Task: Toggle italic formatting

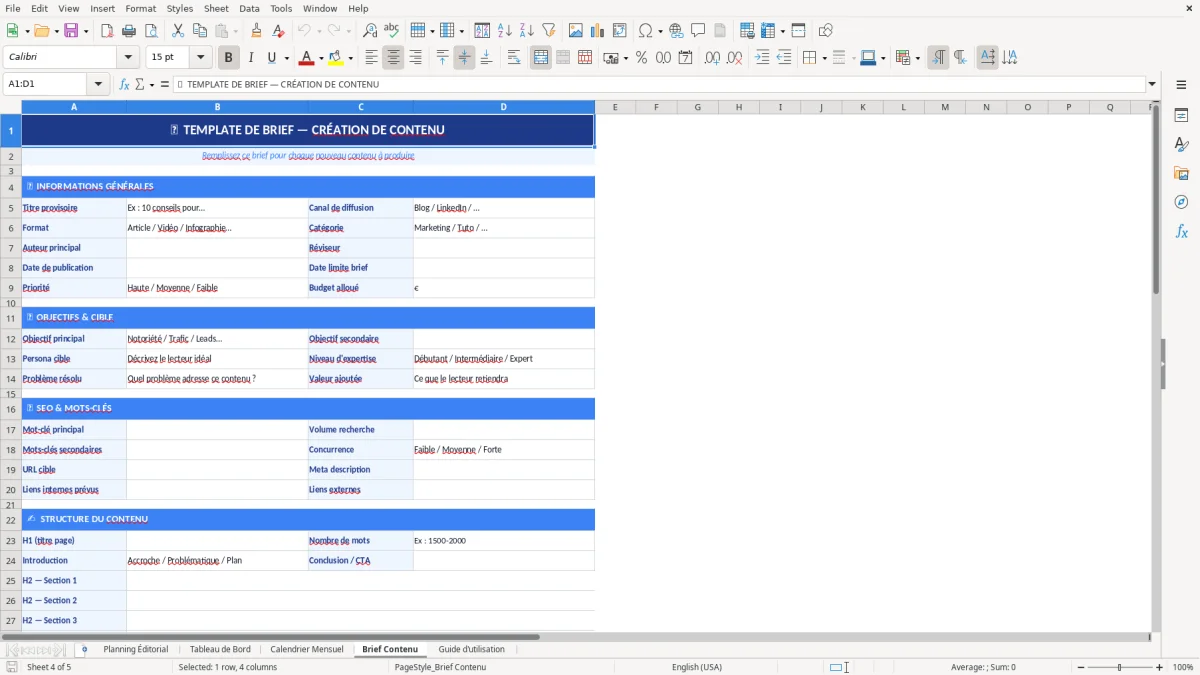Action: 250,57
